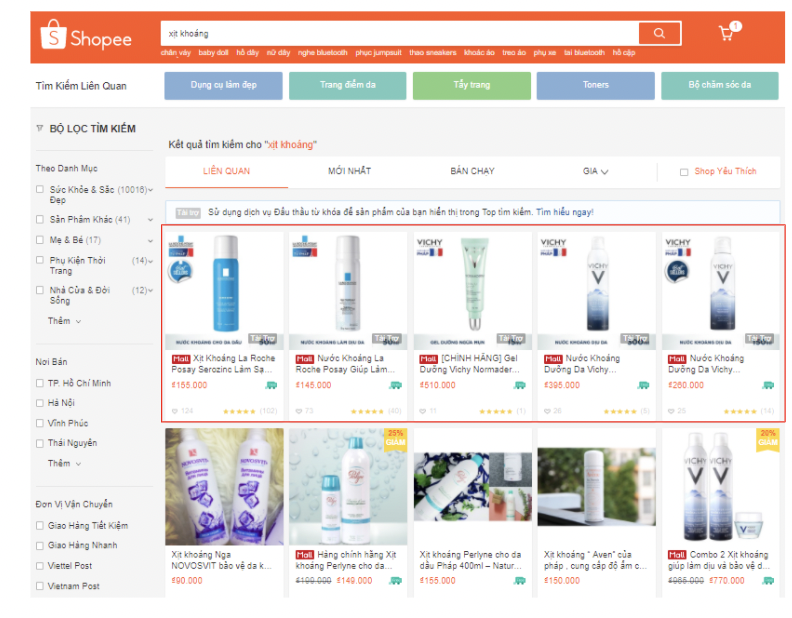Check the Sức Khỏe & Sắc Đẹp category

coord(40,189)
